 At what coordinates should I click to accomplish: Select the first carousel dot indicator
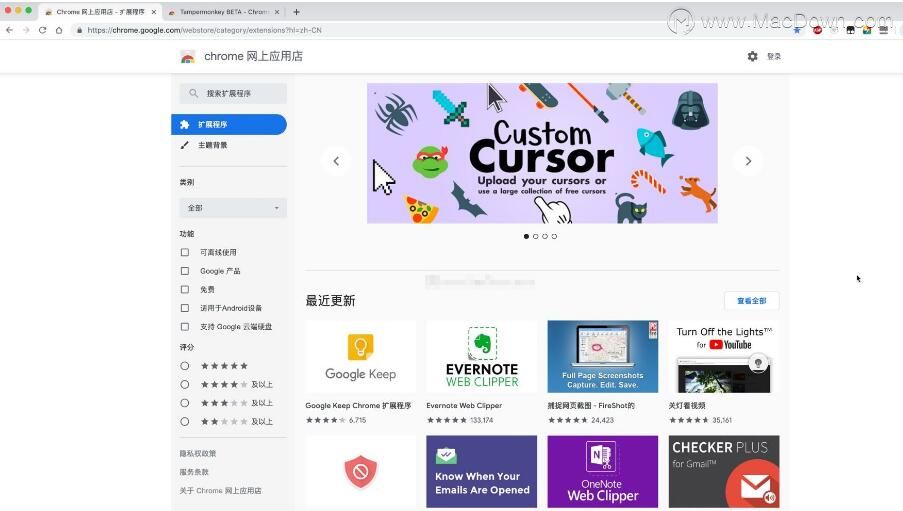[x=526, y=236]
